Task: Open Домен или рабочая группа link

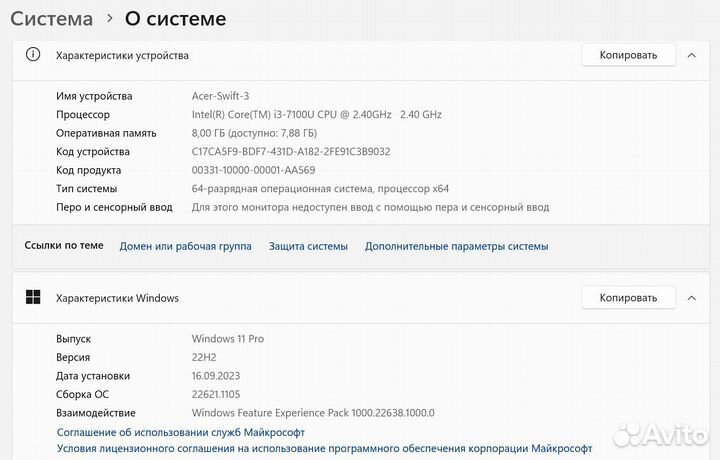Action: point(186,246)
